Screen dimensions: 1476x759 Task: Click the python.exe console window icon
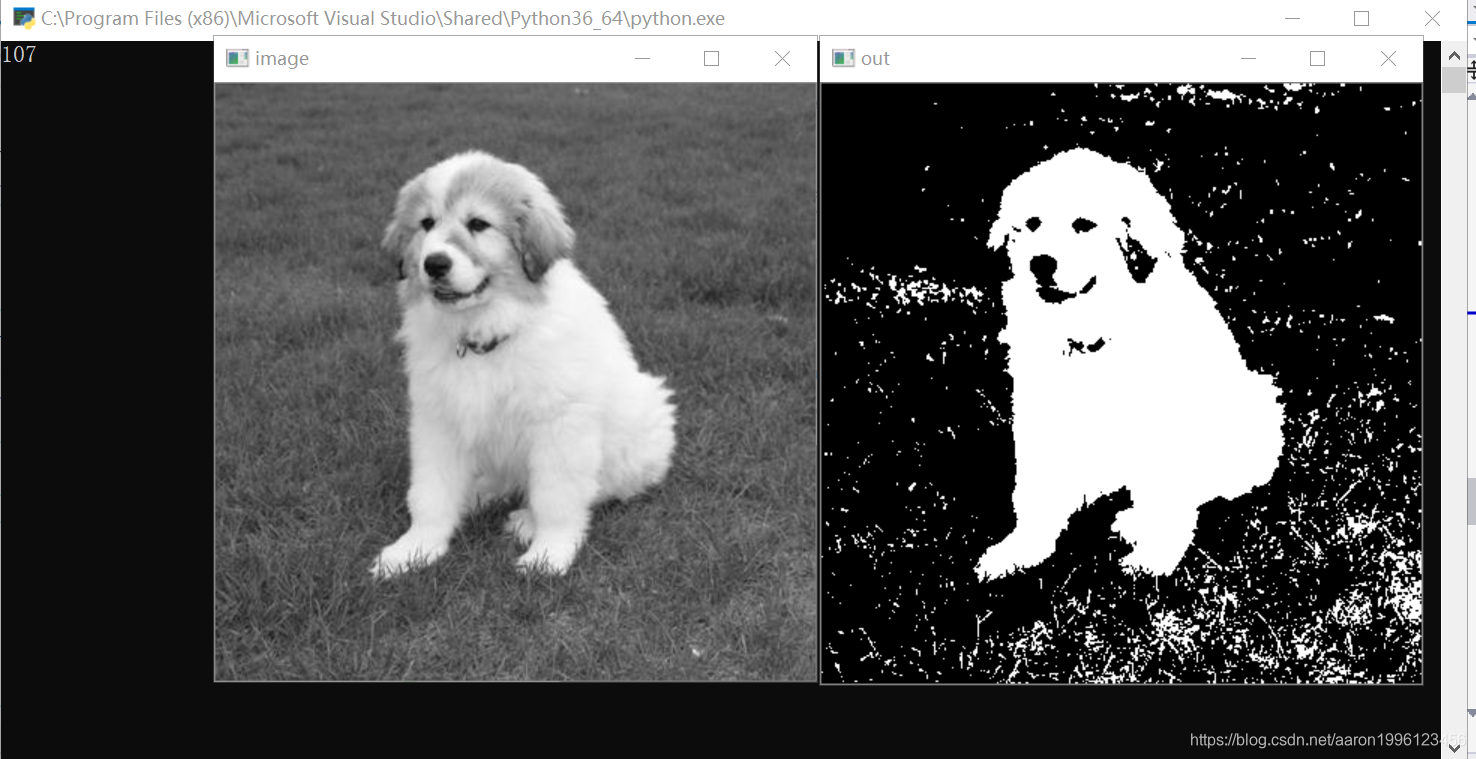[x=24, y=18]
